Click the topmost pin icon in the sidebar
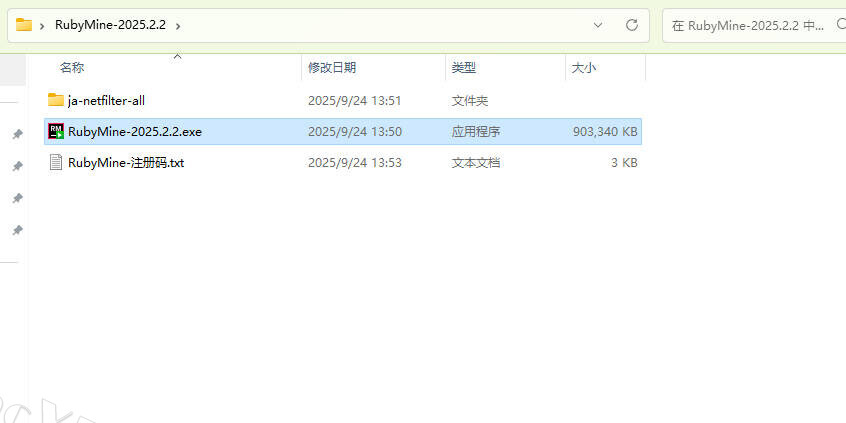 (17, 134)
